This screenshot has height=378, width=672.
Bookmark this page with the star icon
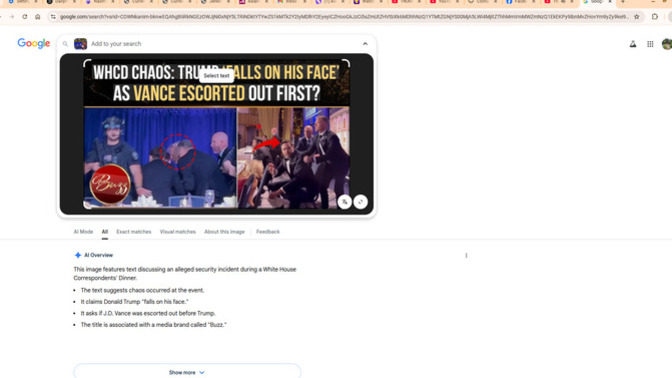[637, 17]
